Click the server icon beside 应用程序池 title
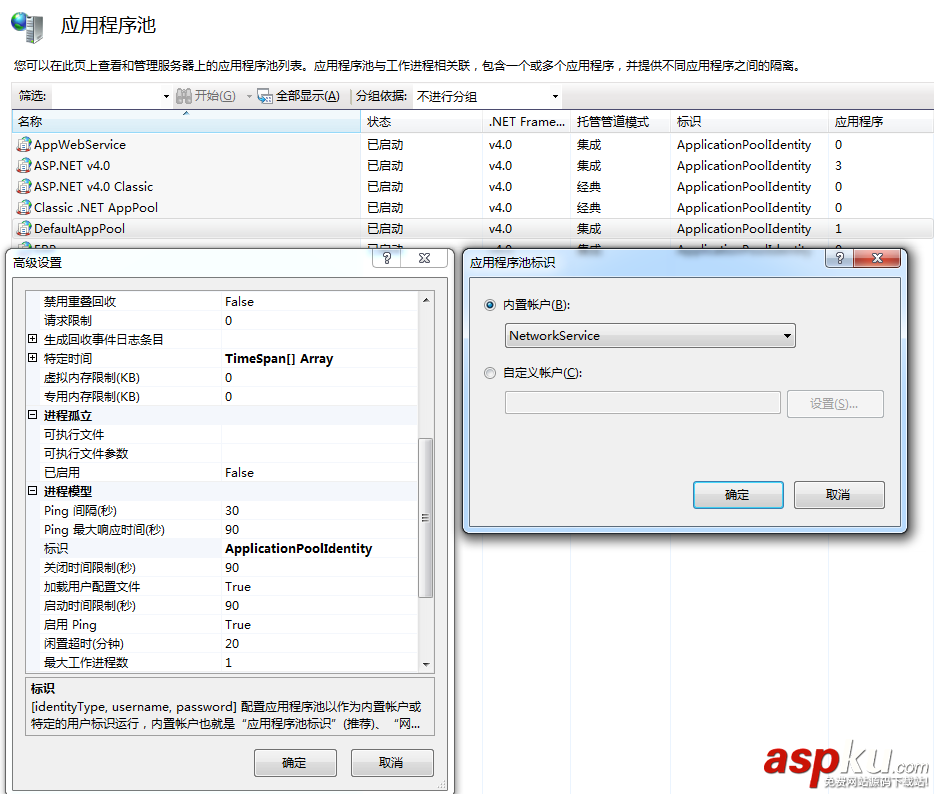 click(x=27, y=28)
